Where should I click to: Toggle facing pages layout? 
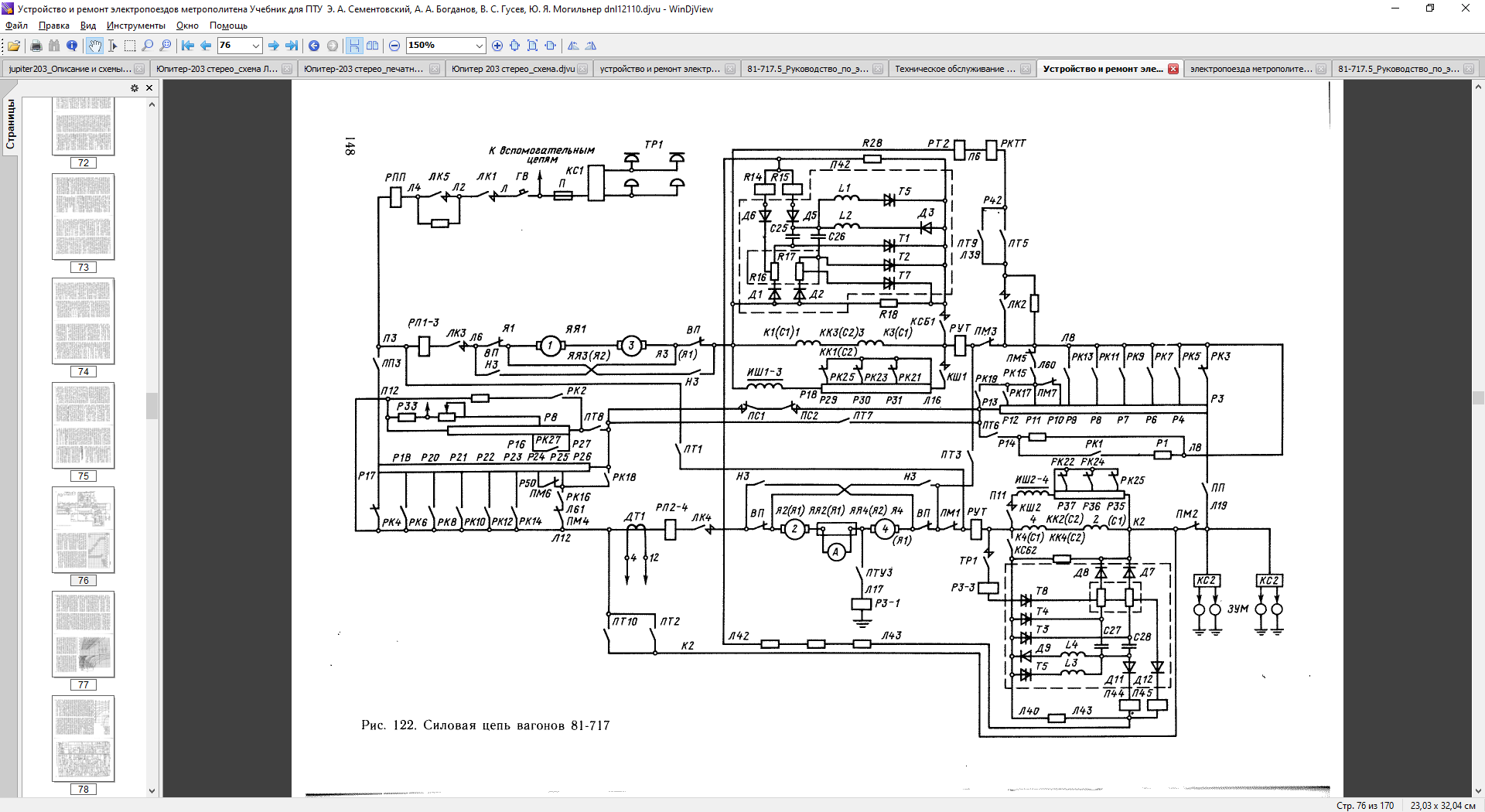tap(372, 46)
